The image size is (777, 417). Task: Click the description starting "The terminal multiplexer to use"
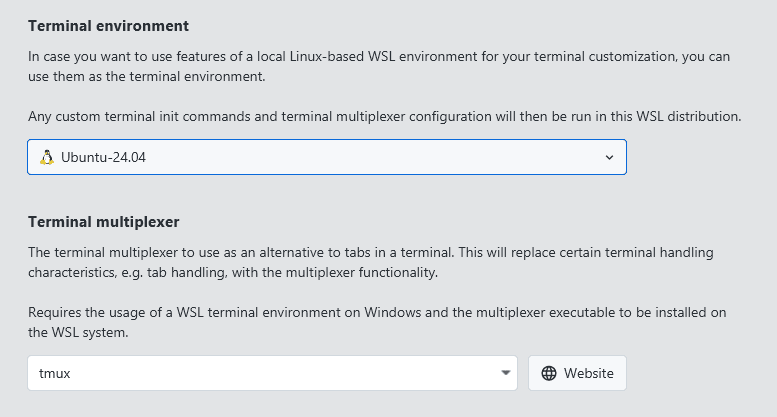pyautogui.click(x=370, y=262)
